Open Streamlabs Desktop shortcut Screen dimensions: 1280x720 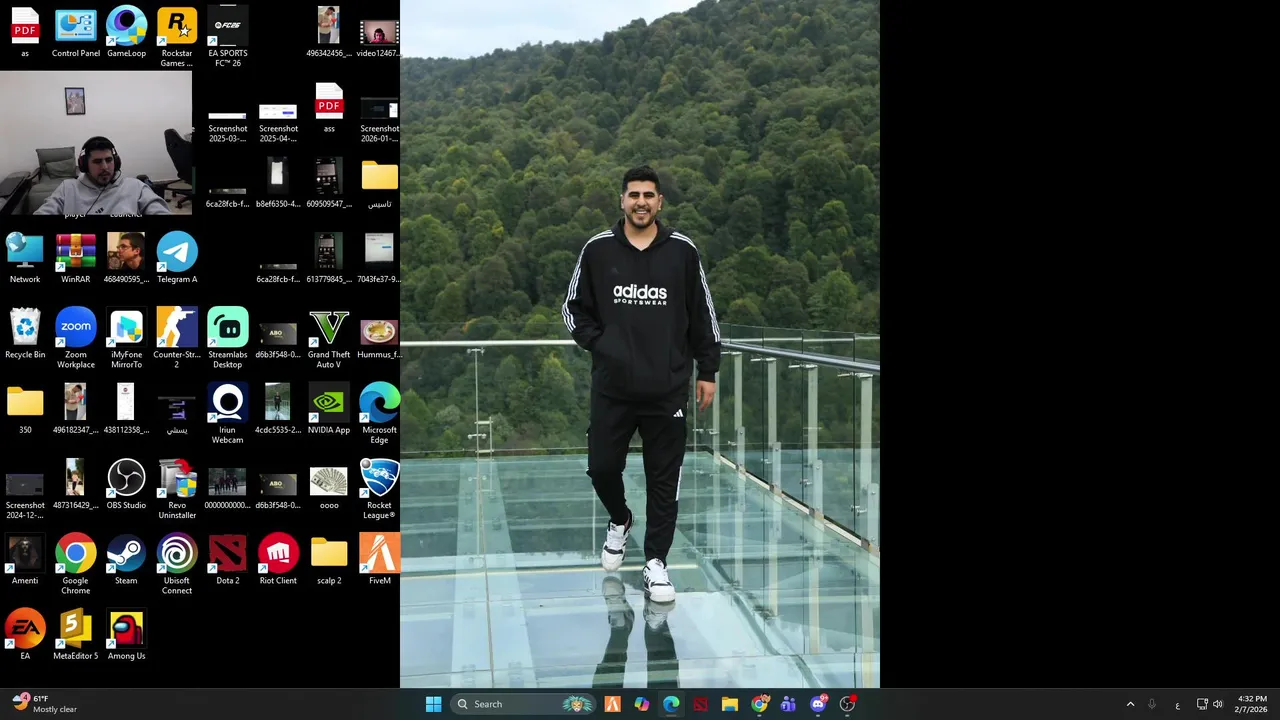click(228, 339)
